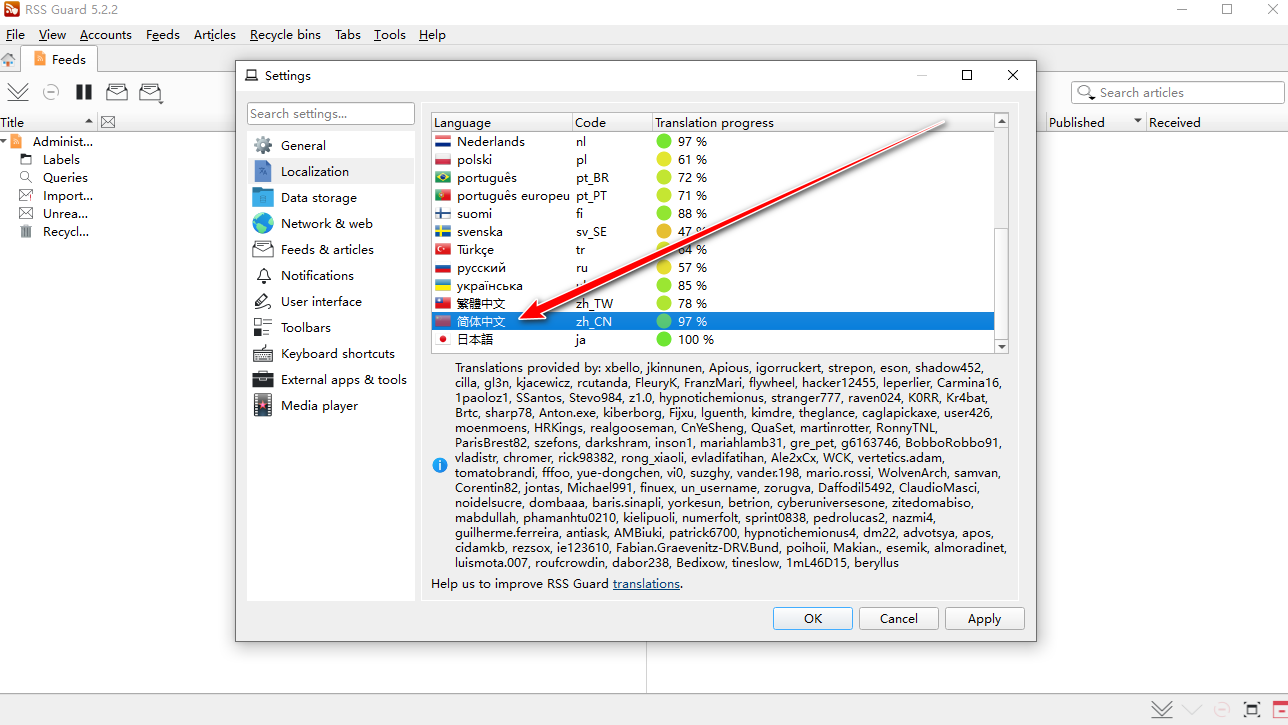Select the português pt_BR language row
The width and height of the screenshot is (1288, 725).
click(713, 177)
